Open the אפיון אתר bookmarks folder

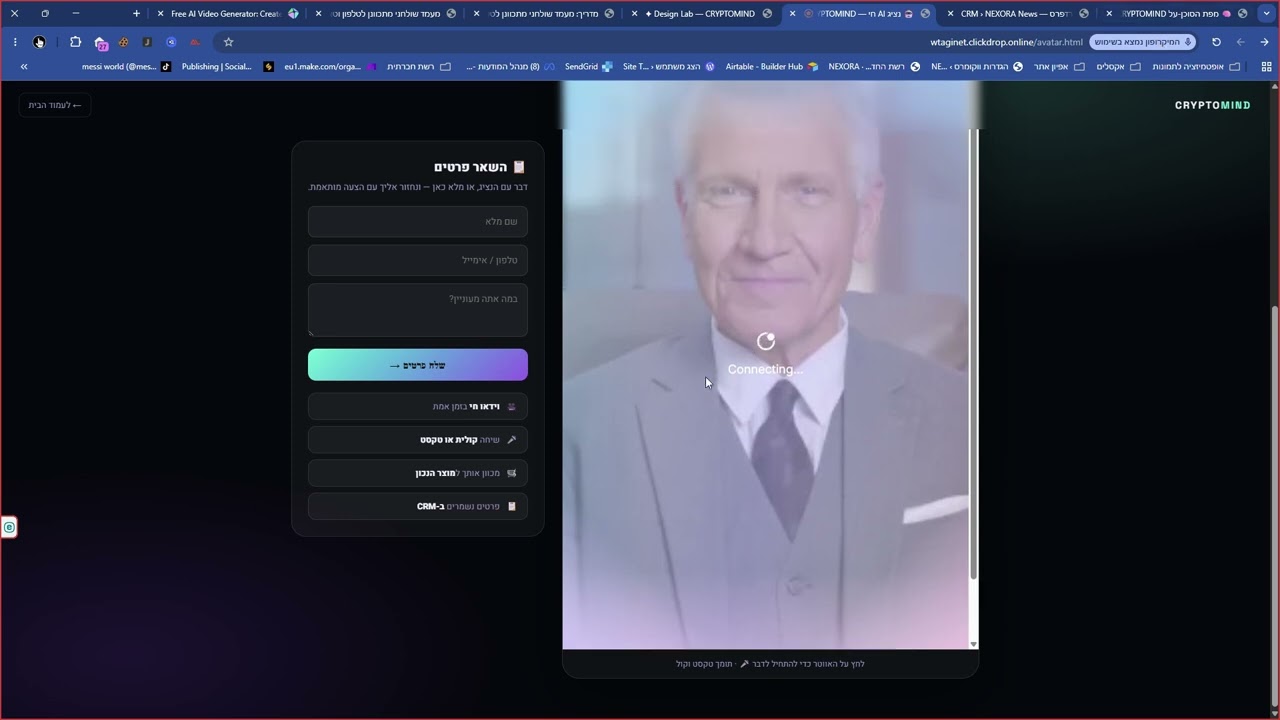click(x=1058, y=67)
